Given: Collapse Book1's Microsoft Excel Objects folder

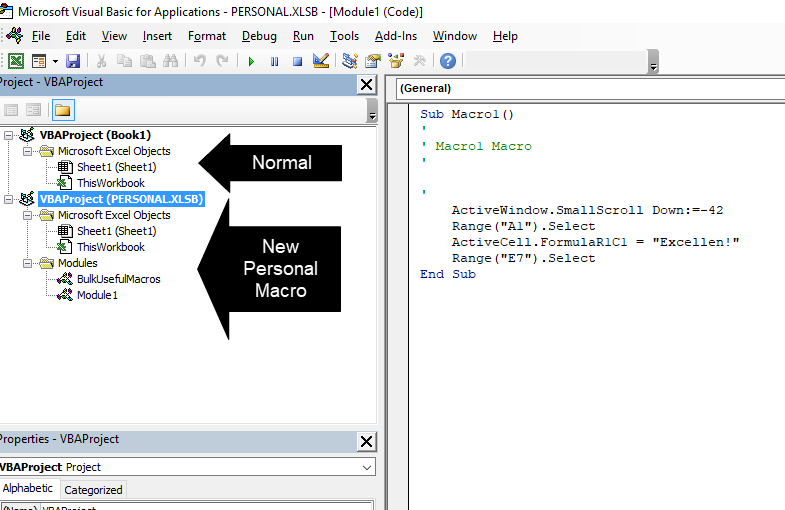Looking at the screenshot, I should tap(28, 151).
